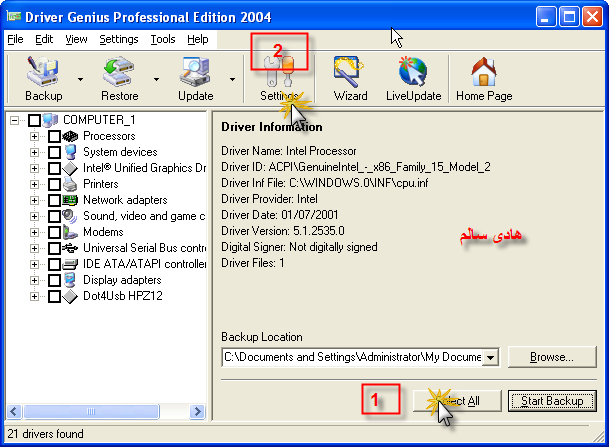The image size is (609, 447).
Task: Check the Printers checkbox
Action: click(54, 184)
